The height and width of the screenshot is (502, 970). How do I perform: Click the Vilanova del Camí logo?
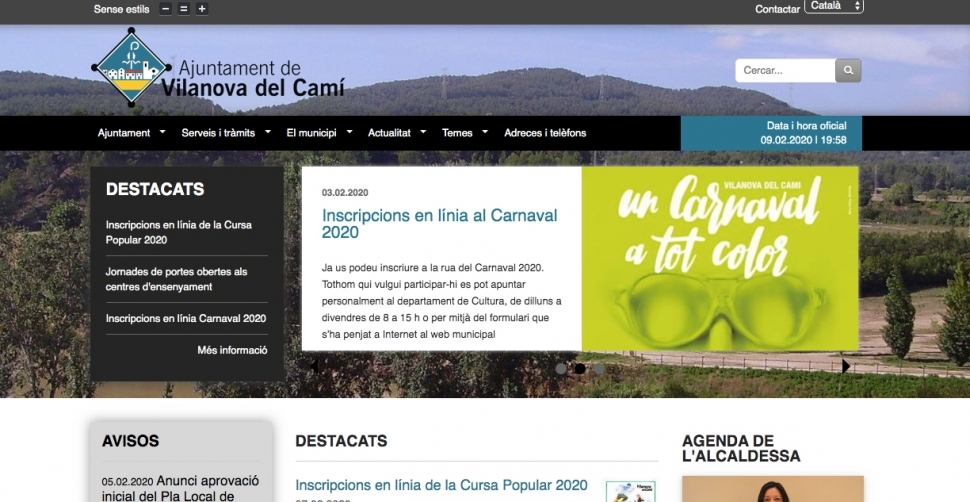coord(128,68)
